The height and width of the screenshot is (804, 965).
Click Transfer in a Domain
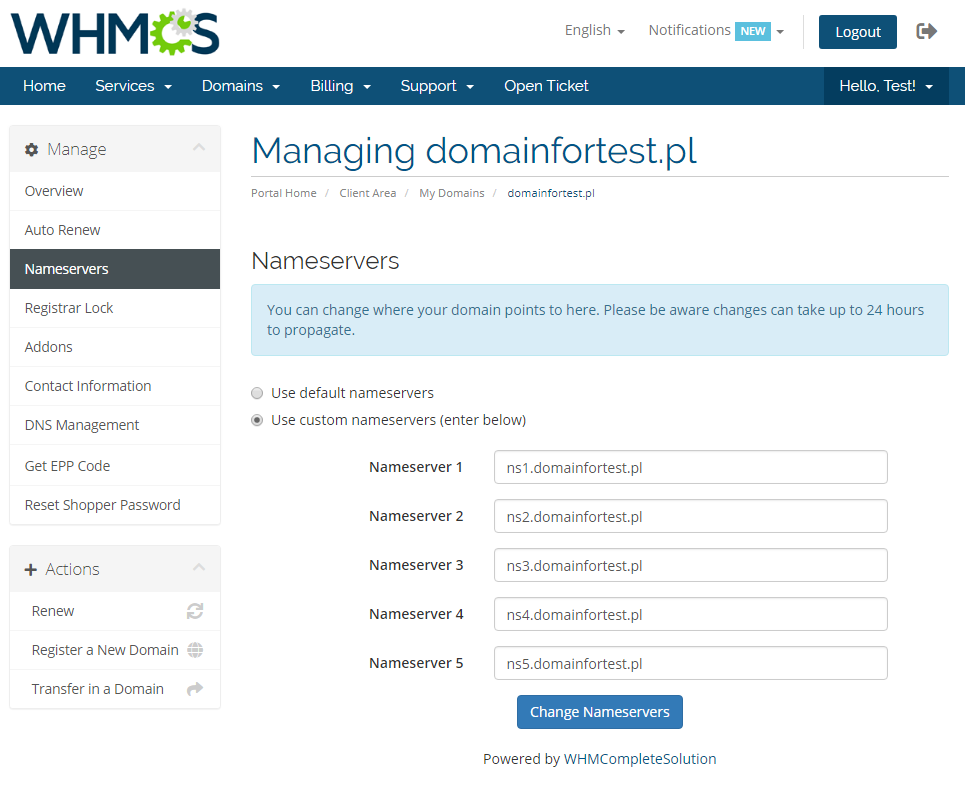115,689
